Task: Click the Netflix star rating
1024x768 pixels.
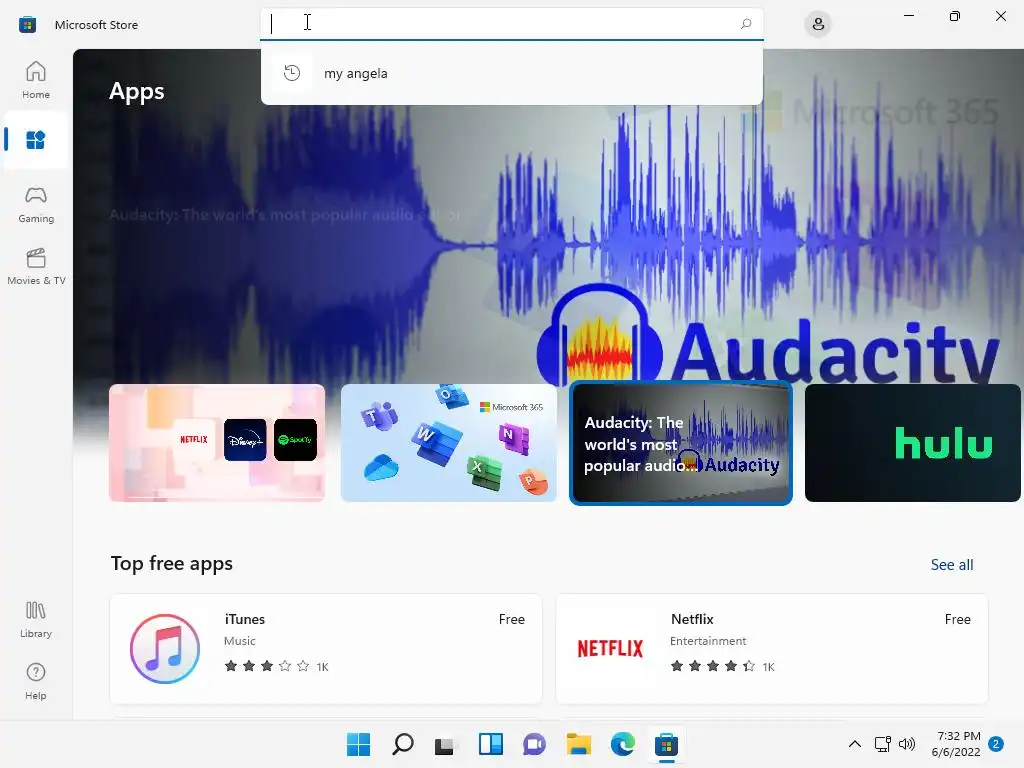Action: tap(713, 666)
